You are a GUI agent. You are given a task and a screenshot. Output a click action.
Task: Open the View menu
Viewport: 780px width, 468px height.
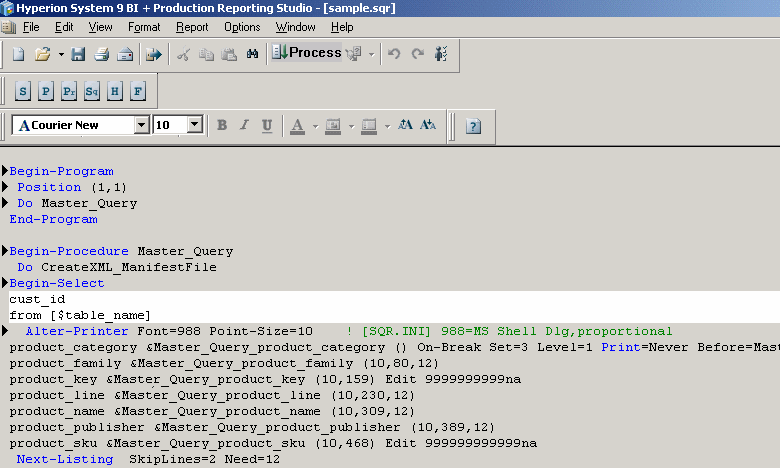click(100, 27)
